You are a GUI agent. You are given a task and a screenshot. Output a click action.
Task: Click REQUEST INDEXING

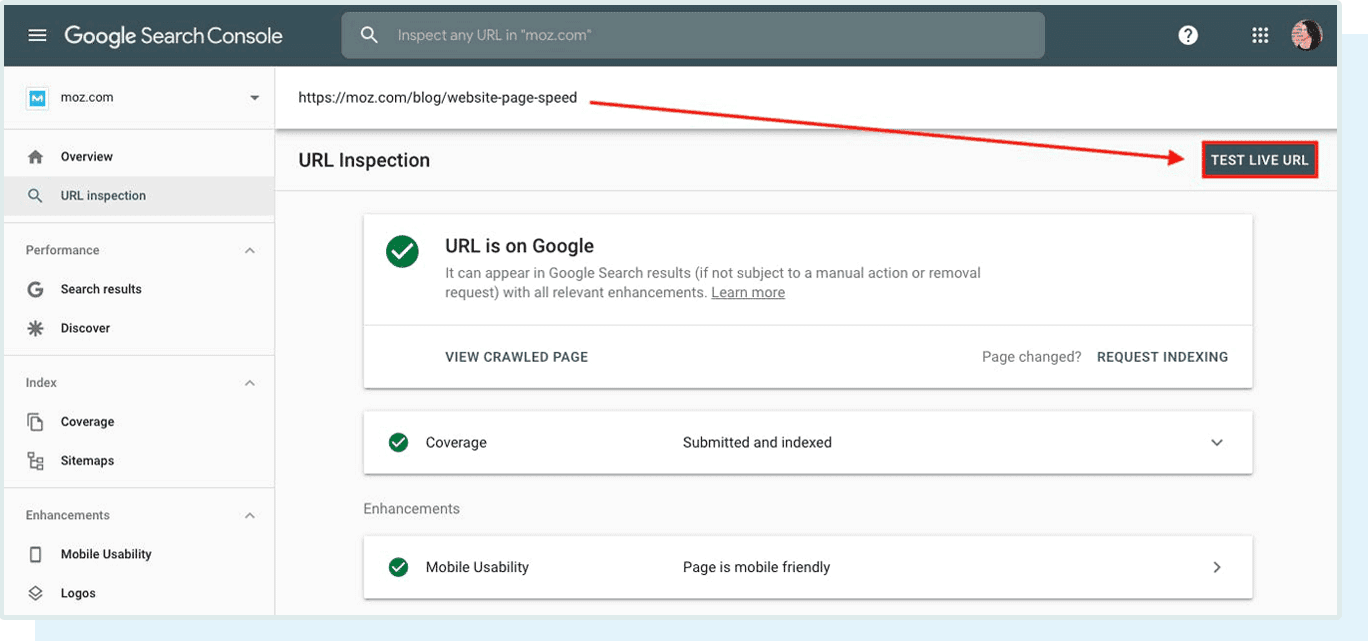[x=1162, y=357]
